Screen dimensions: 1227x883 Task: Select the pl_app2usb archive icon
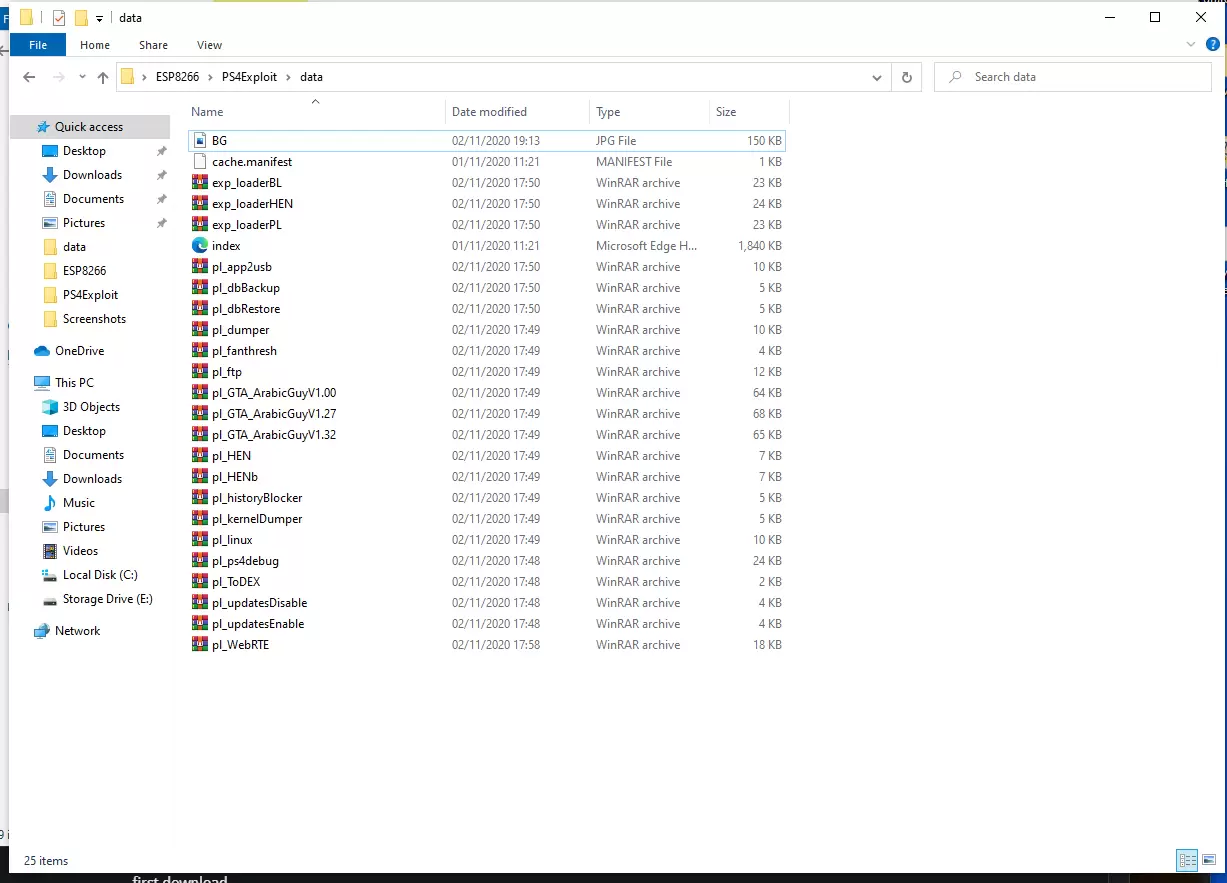pyautogui.click(x=200, y=267)
